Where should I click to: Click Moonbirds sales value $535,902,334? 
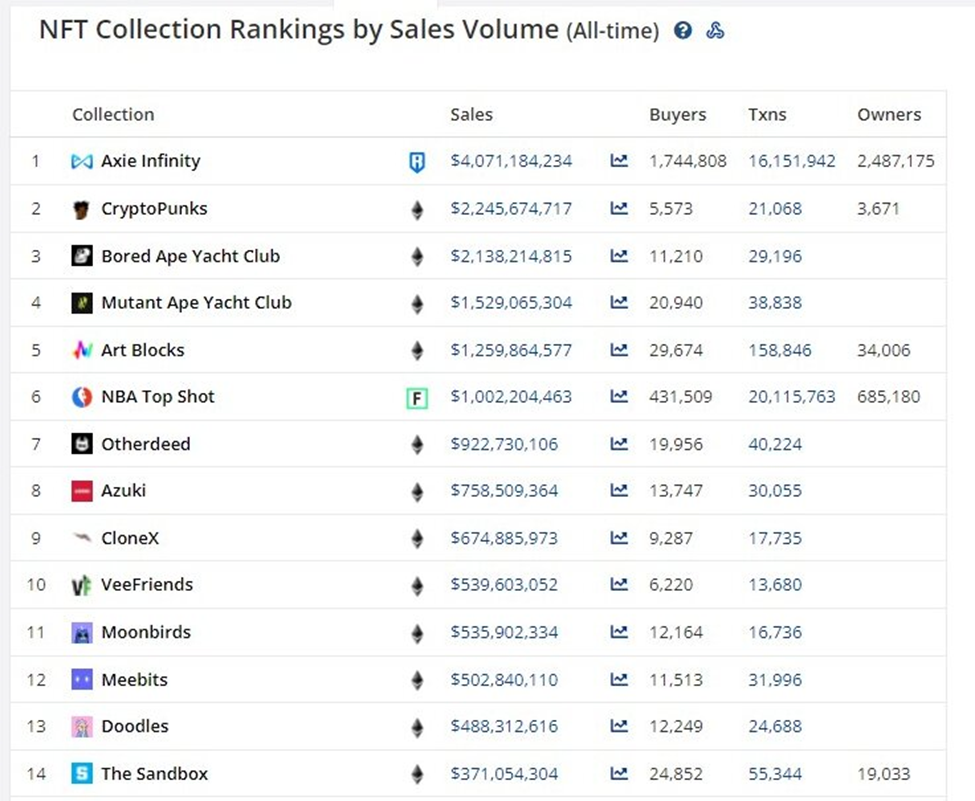[504, 632]
